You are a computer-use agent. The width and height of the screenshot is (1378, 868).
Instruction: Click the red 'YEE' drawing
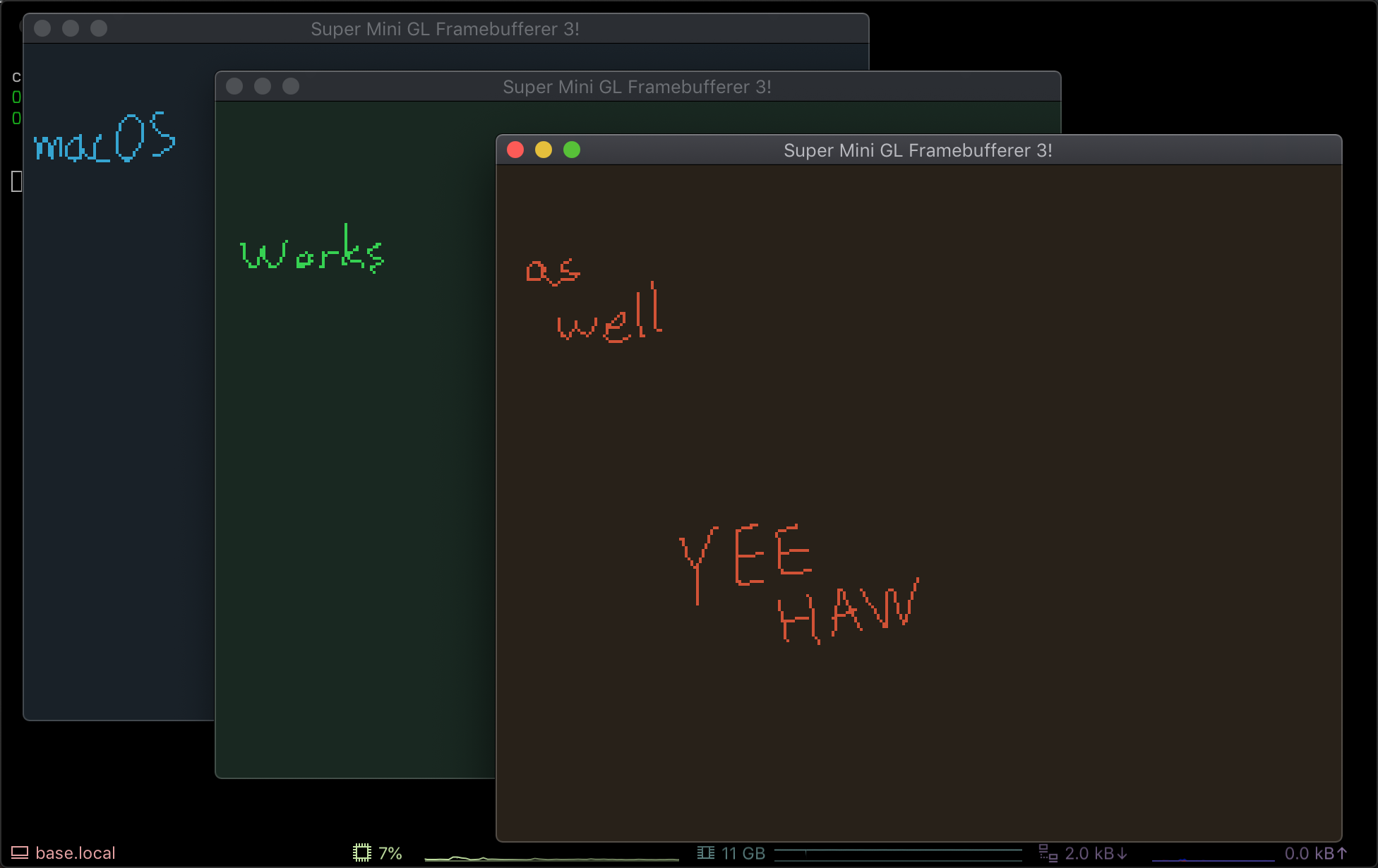pyautogui.click(x=745, y=564)
